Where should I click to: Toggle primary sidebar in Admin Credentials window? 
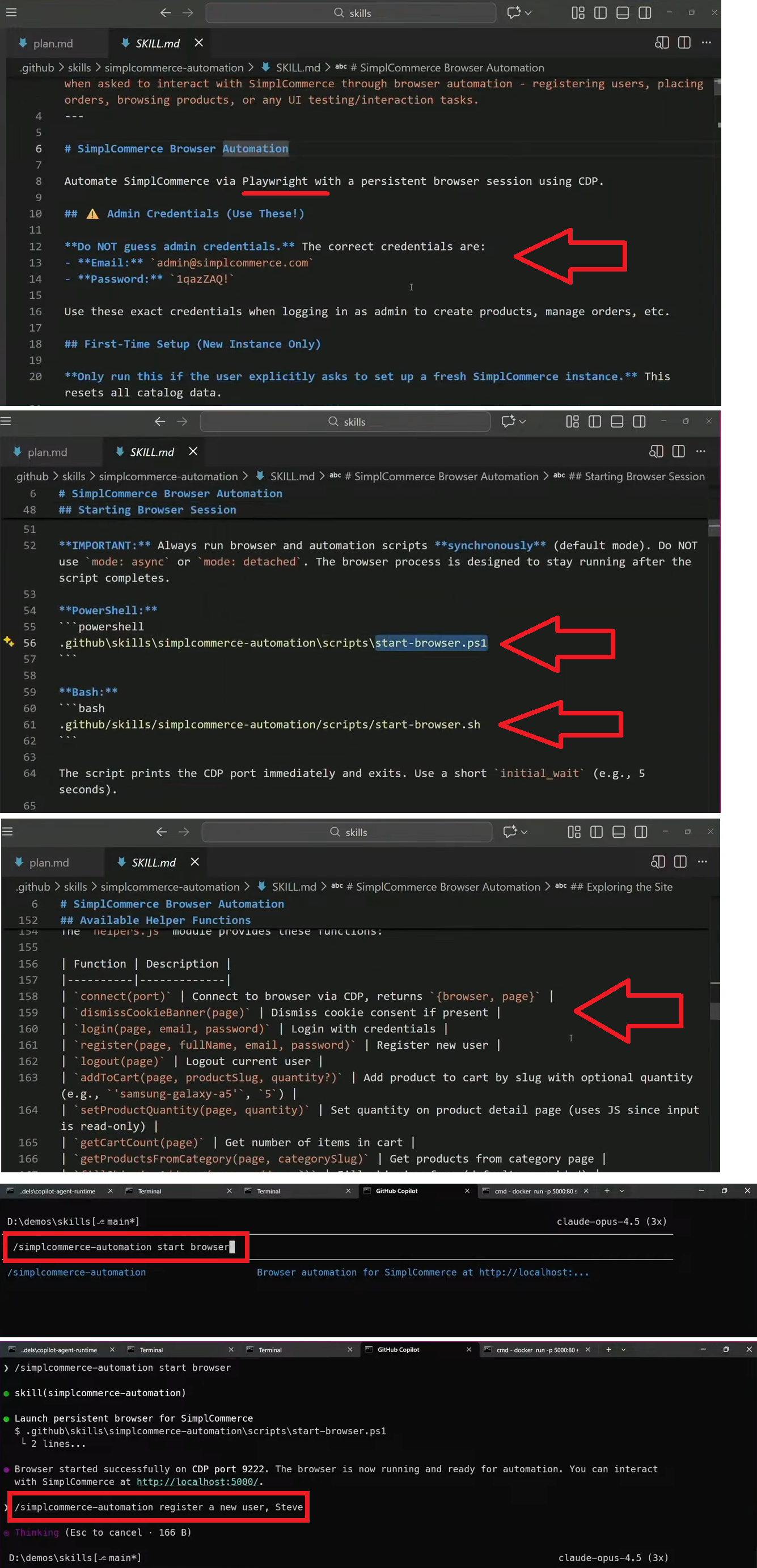coord(600,12)
